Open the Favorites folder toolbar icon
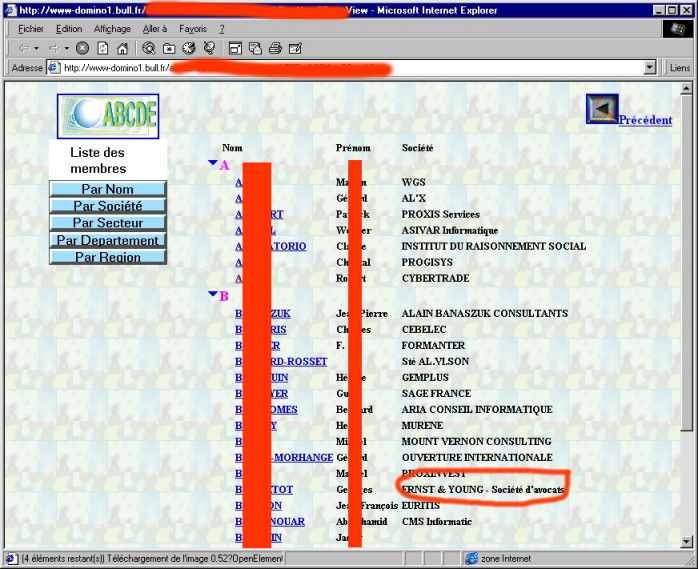This screenshot has width=698, height=569. pos(169,48)
